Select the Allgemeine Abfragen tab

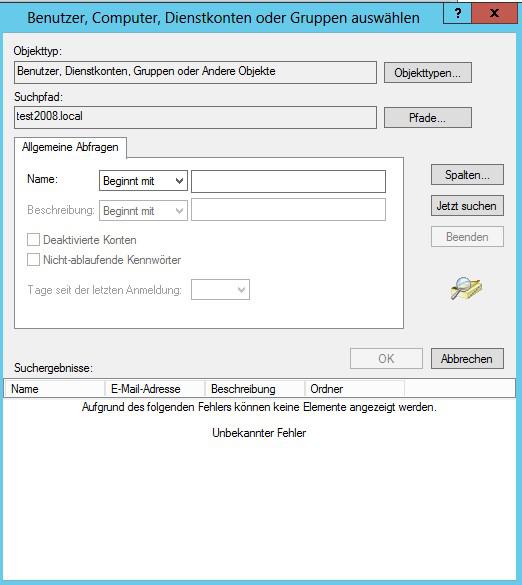point(70,147)
